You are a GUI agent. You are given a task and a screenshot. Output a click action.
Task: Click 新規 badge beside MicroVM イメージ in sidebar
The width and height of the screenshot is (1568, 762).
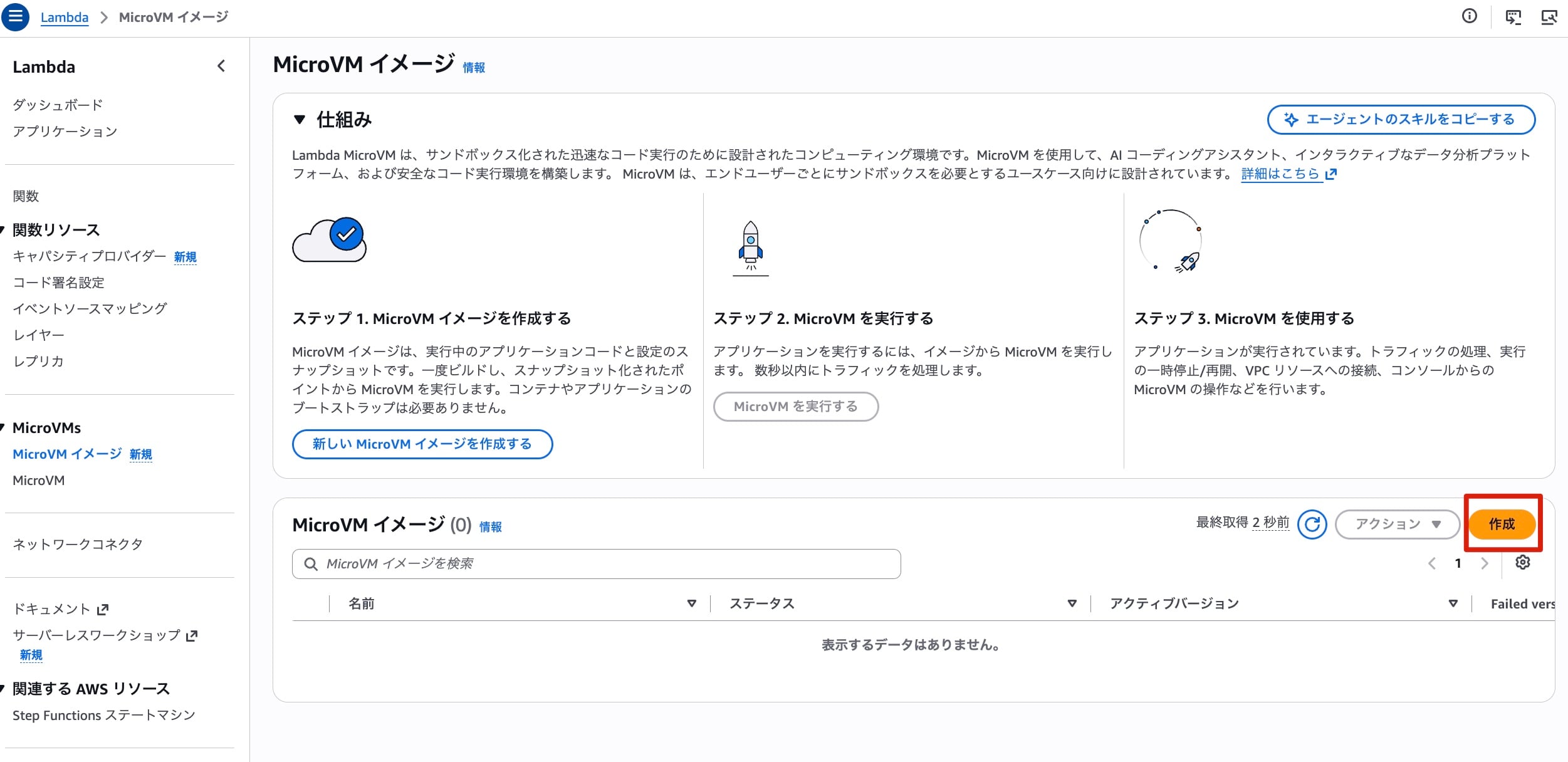coord(141,454)
